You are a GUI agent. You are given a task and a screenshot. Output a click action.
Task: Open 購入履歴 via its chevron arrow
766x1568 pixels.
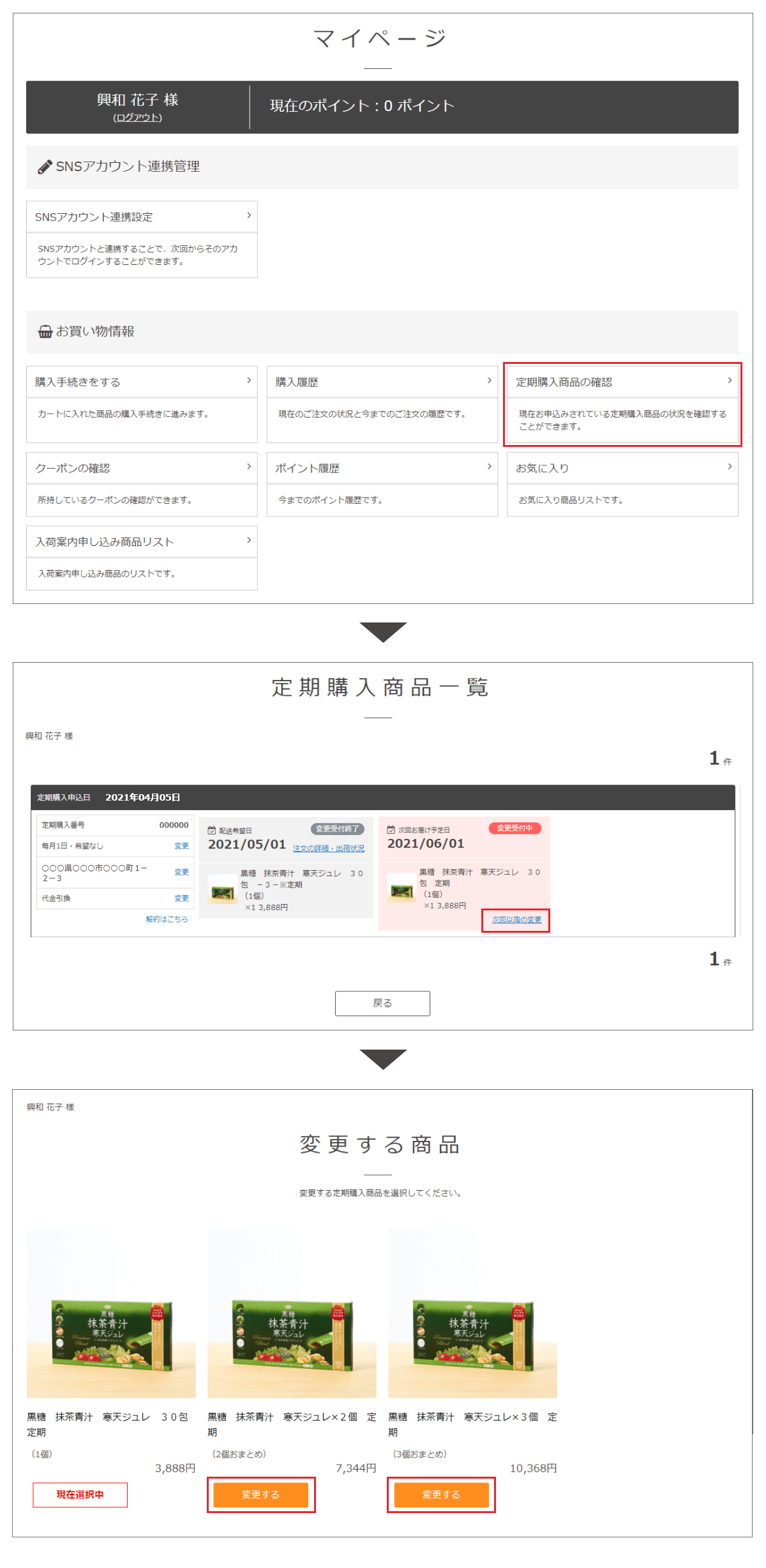[x=489, y=381]
